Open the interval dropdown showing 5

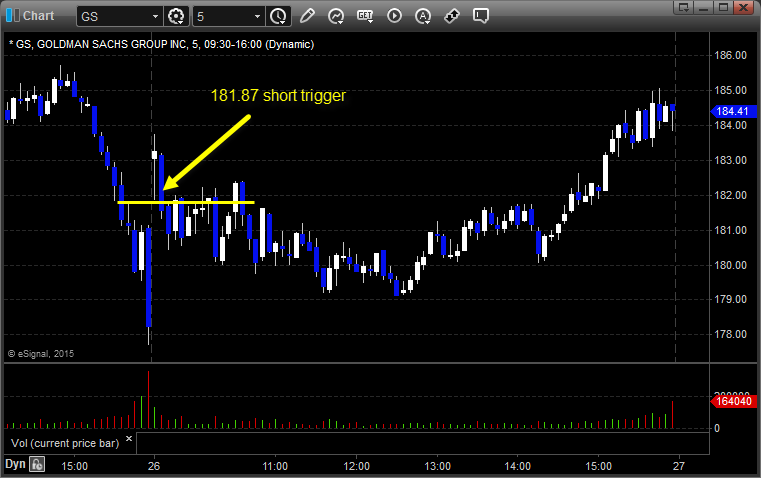pos(229,16)
